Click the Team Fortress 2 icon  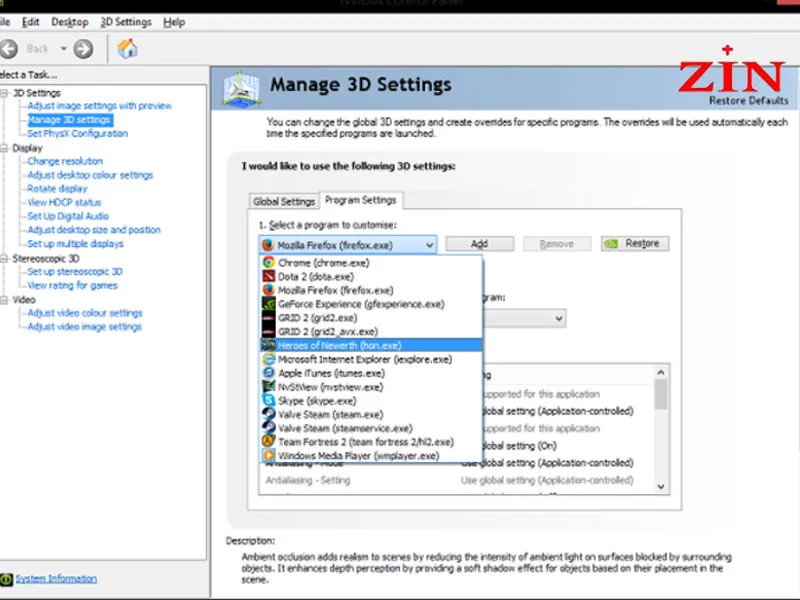pyautogui.click(x=268, y=441)
